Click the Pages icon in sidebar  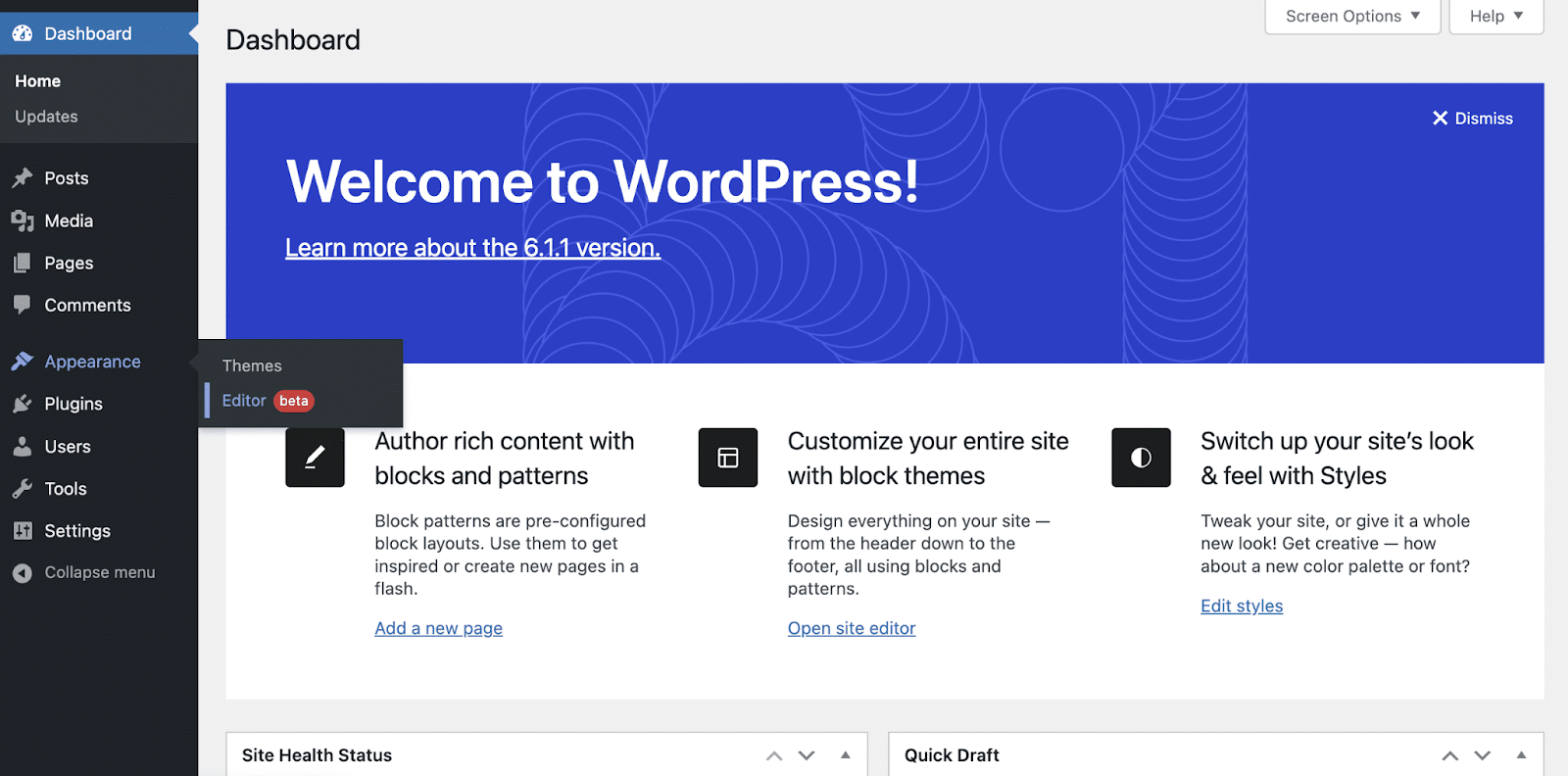tap(23, 263)
